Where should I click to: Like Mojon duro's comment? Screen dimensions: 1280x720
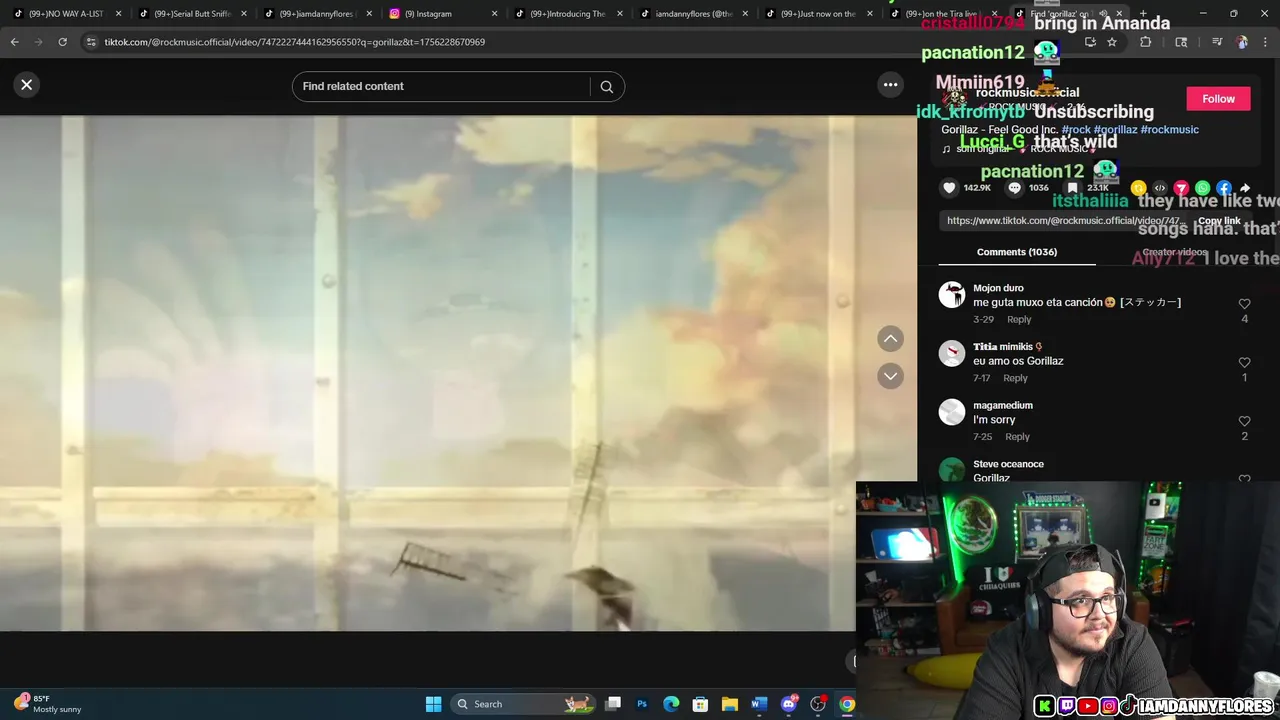pos(1244,304)
